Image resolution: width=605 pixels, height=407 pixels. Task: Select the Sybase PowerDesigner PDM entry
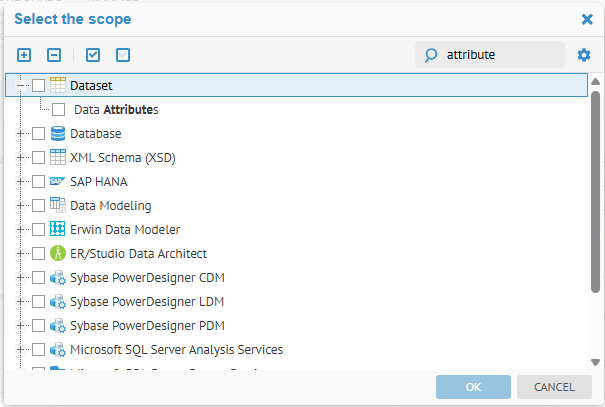[x=147, y=326]
